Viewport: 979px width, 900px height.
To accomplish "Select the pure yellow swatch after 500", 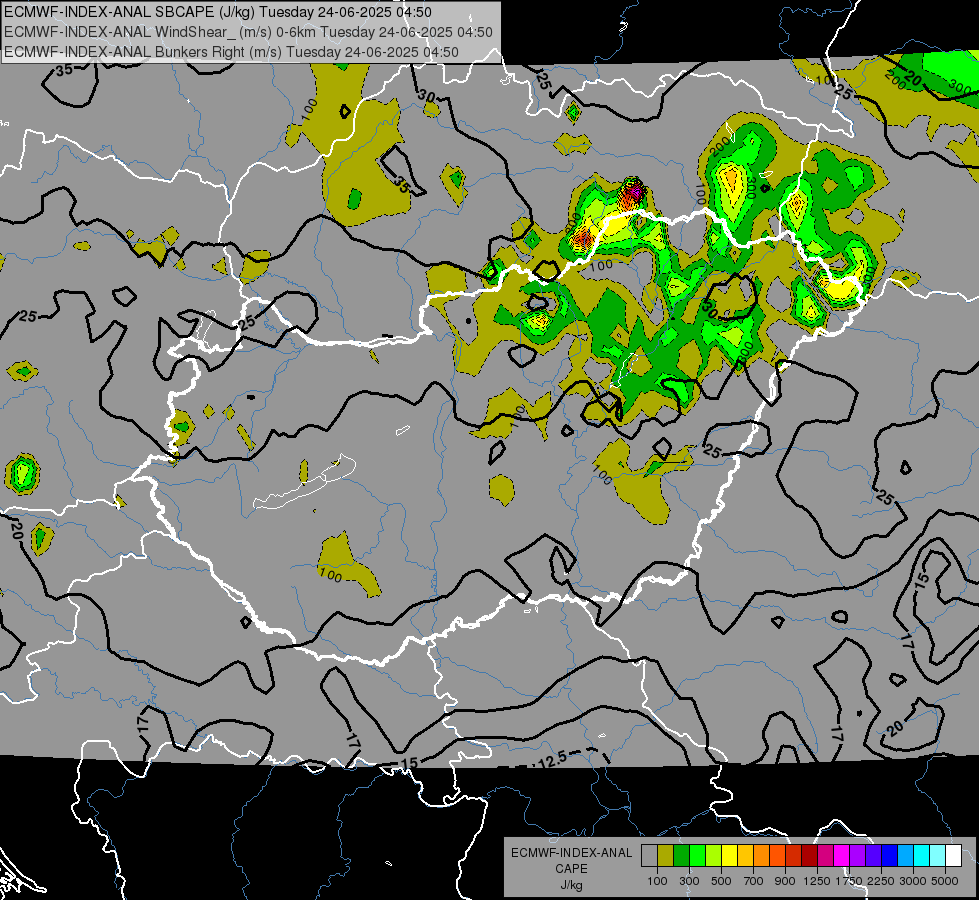I will pyautogui.click(x=729, y=856).
